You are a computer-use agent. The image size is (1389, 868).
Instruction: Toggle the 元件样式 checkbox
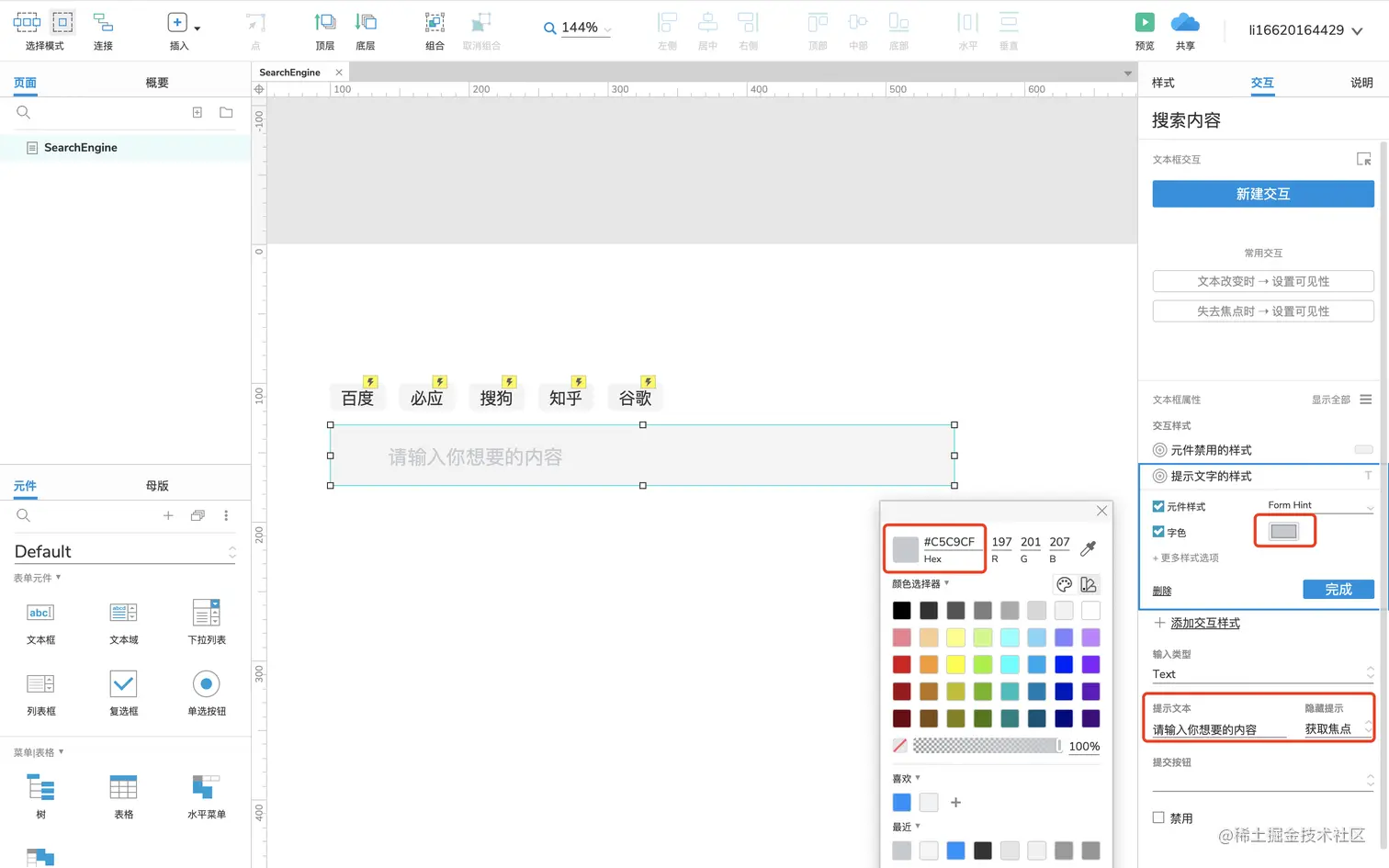(1158, 506)
